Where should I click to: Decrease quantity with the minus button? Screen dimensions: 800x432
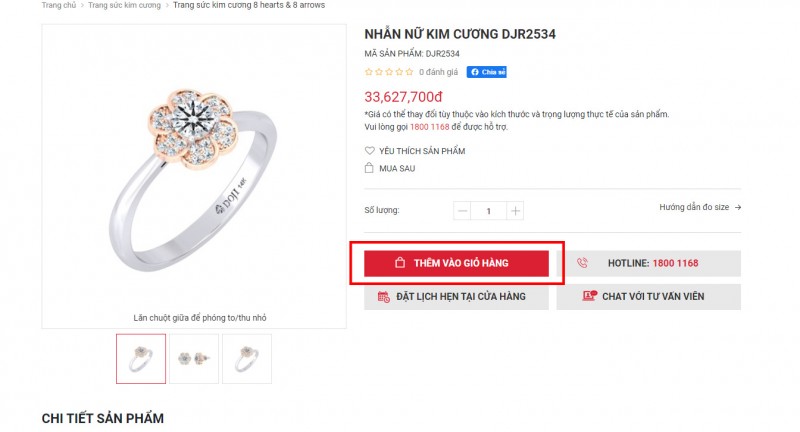click(462, 211)
